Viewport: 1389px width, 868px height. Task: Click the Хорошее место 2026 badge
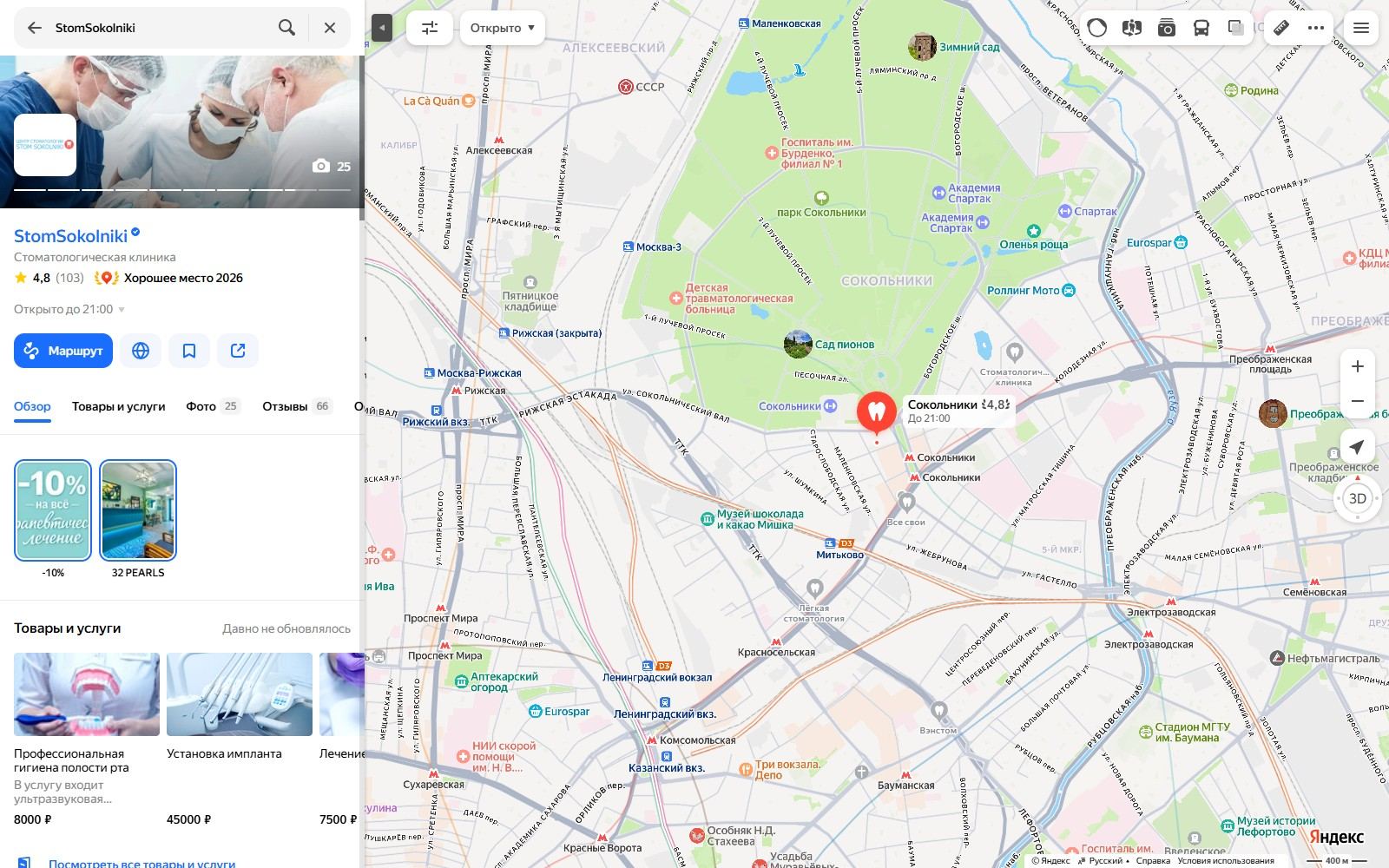click(169, 278)
